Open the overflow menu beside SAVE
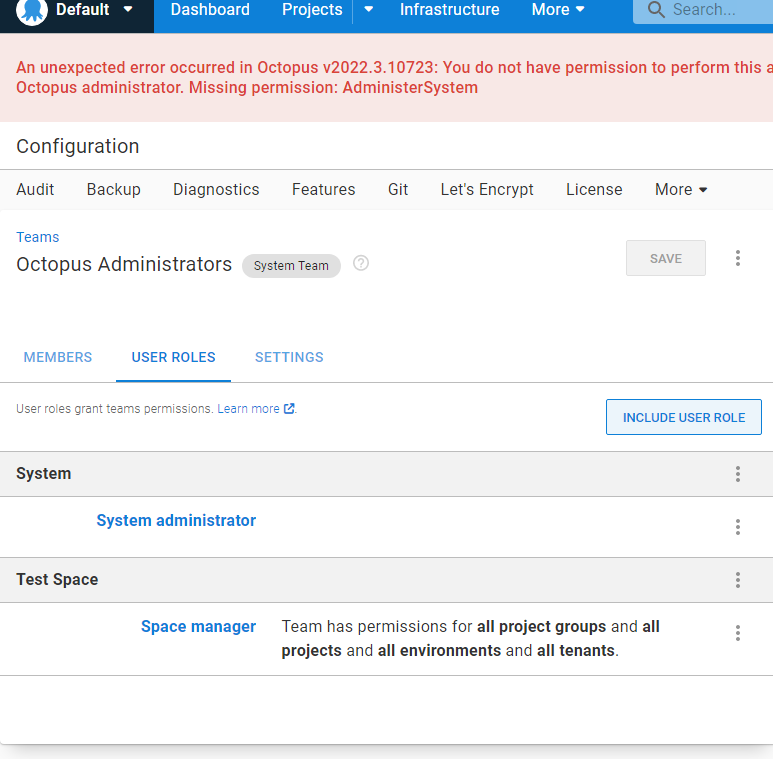 coord(738,258)
